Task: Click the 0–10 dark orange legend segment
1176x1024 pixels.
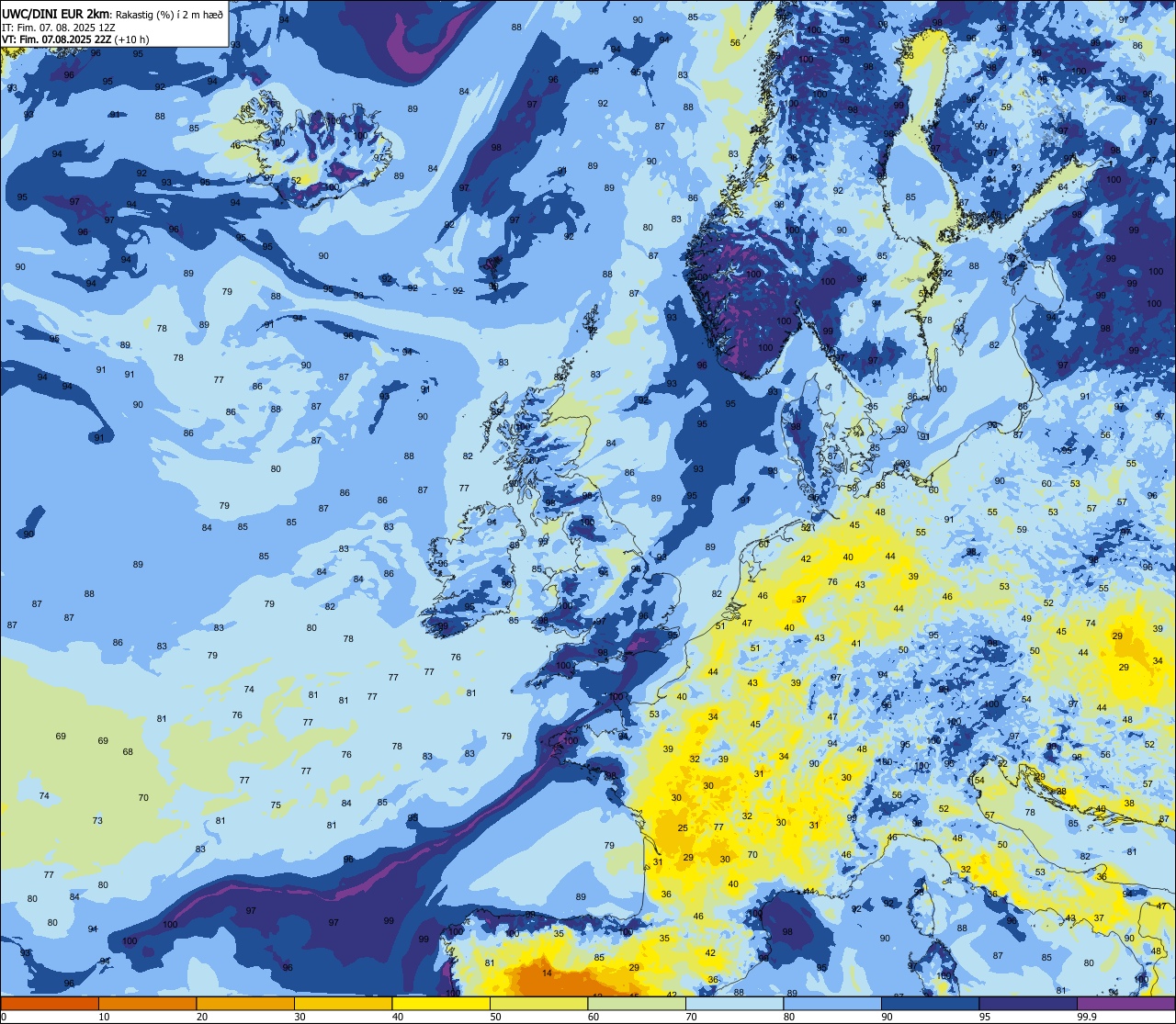Action: click(50, 1003)
